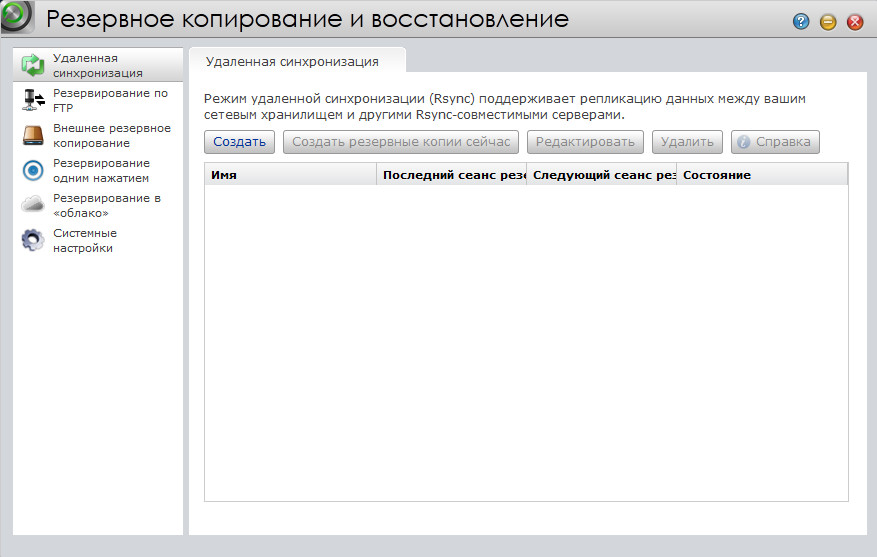
Task: Click the Remote Sync sidebar icon
Action: [34, 66]
